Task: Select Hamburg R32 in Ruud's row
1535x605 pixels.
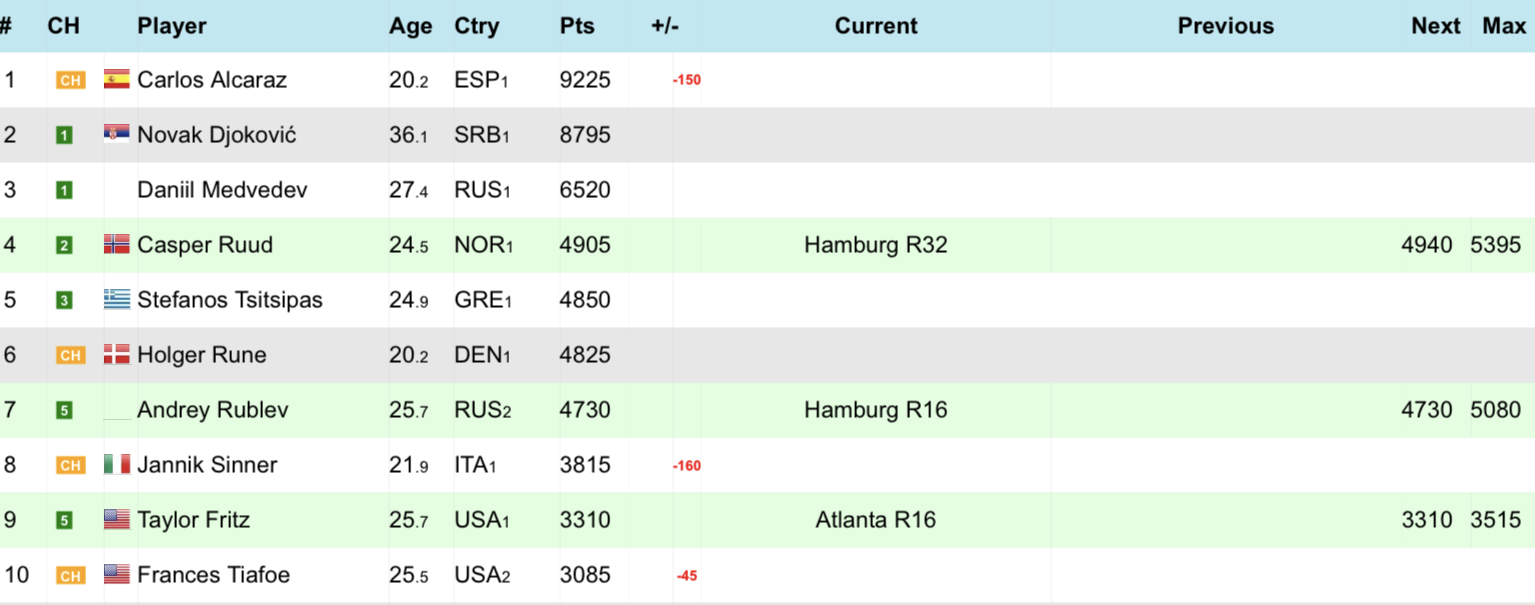Action: [x=876, y=245]
